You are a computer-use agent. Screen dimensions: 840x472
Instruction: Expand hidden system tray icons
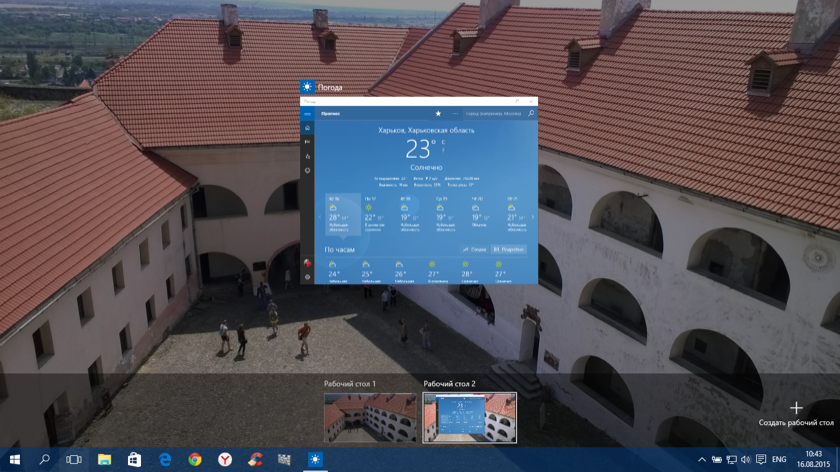pyautogui.click(x=702, y=460)
